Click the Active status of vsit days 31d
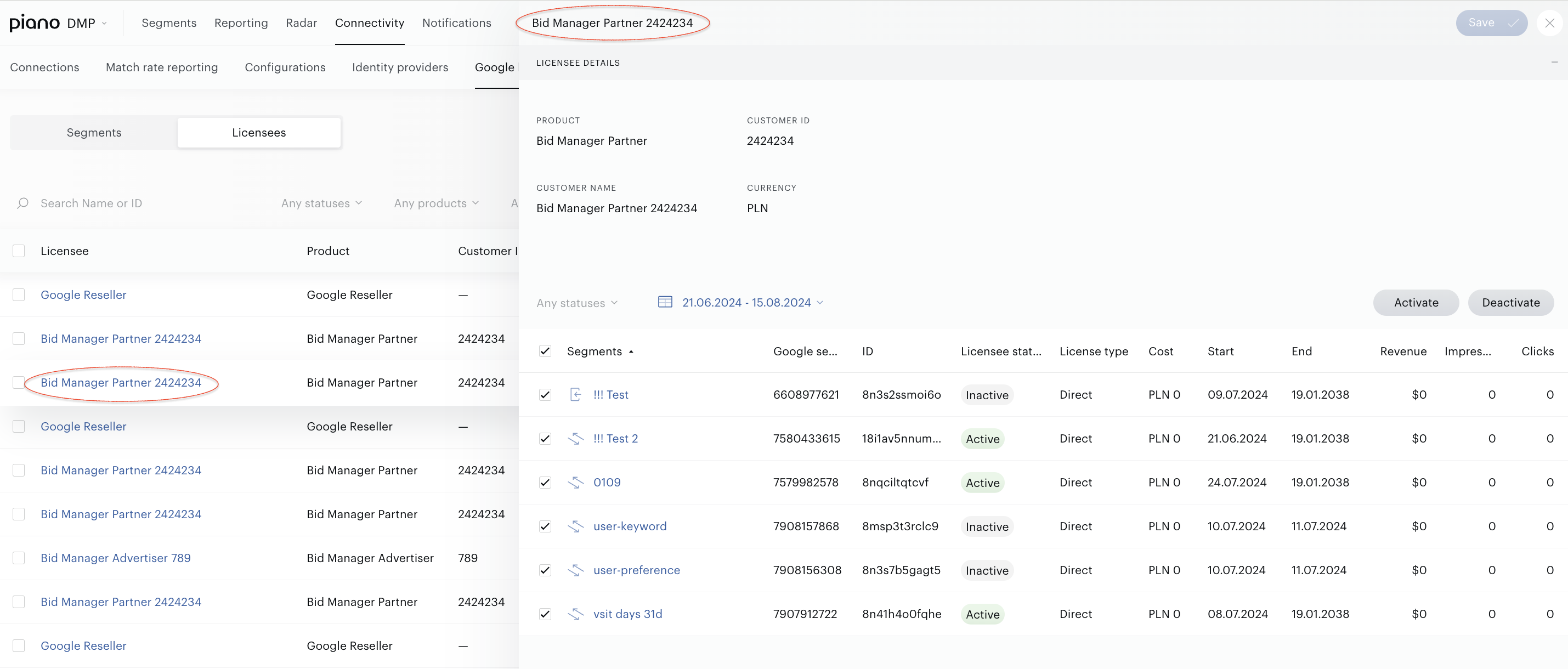Image resolution: width=1568 pixels, height=669 pixels. click(982, 614)
